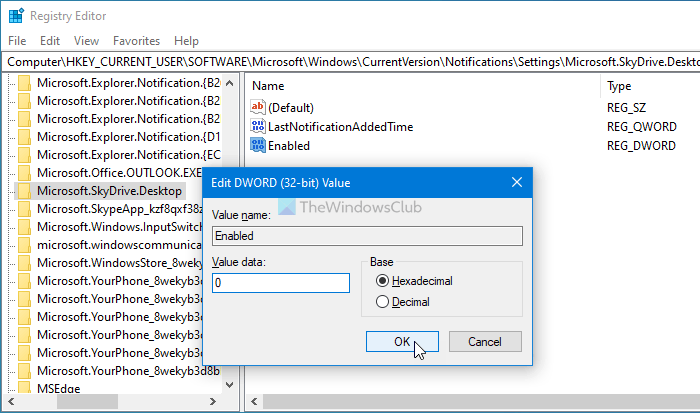Screen dimensions: 700x413
Task: Select the Enabled DWORD value icon
Action: pos(258,146)
